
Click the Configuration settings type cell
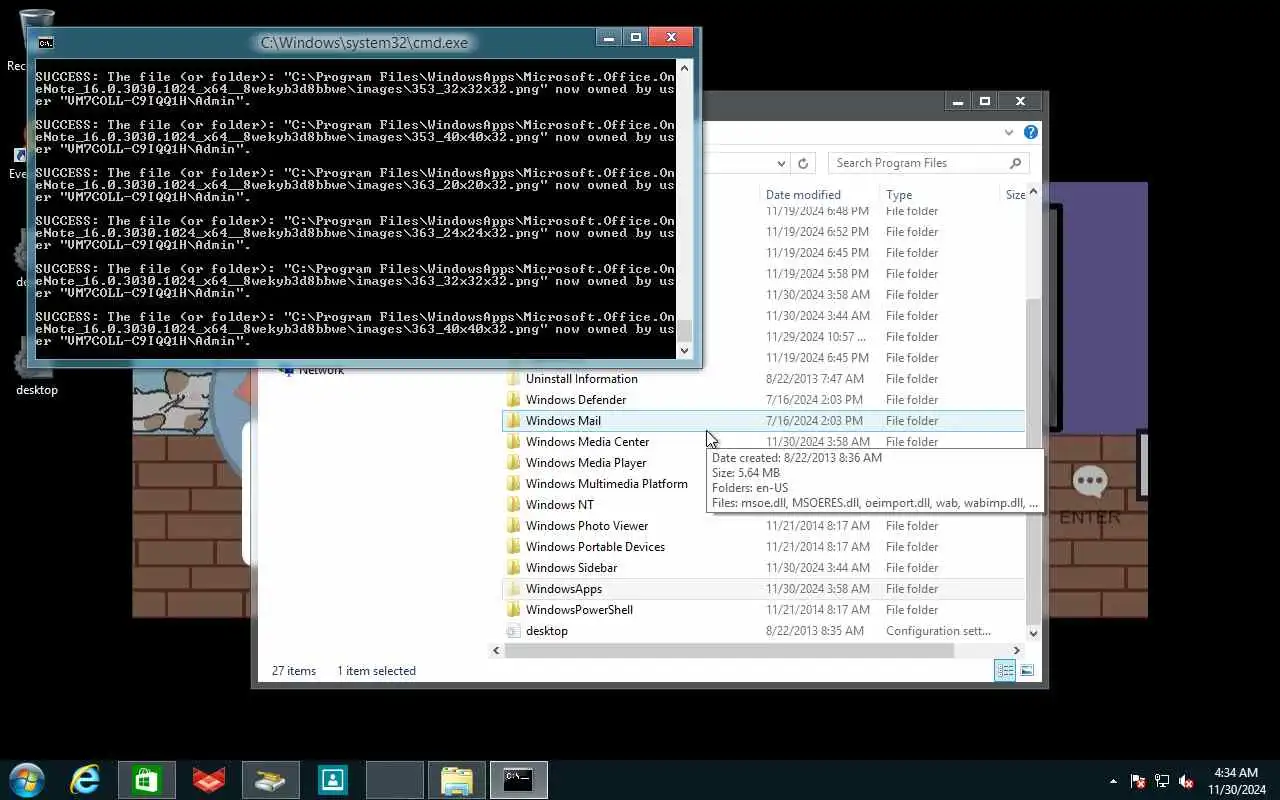pos(938,631)
